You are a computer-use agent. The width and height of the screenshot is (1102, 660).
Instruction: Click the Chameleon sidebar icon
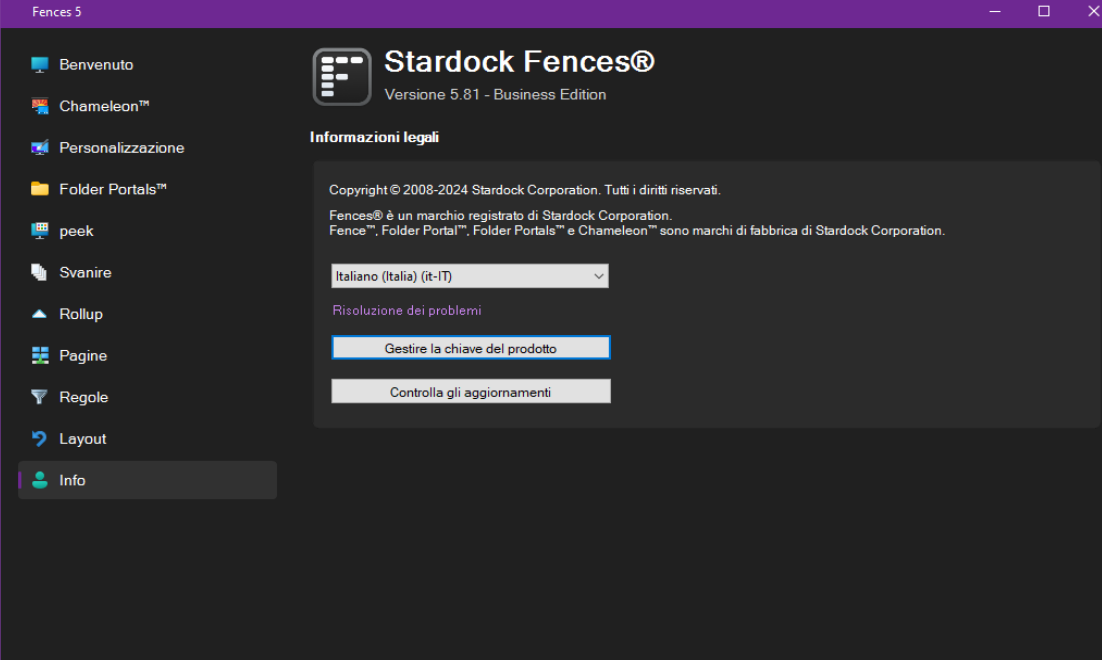click(x=40, y=106)
